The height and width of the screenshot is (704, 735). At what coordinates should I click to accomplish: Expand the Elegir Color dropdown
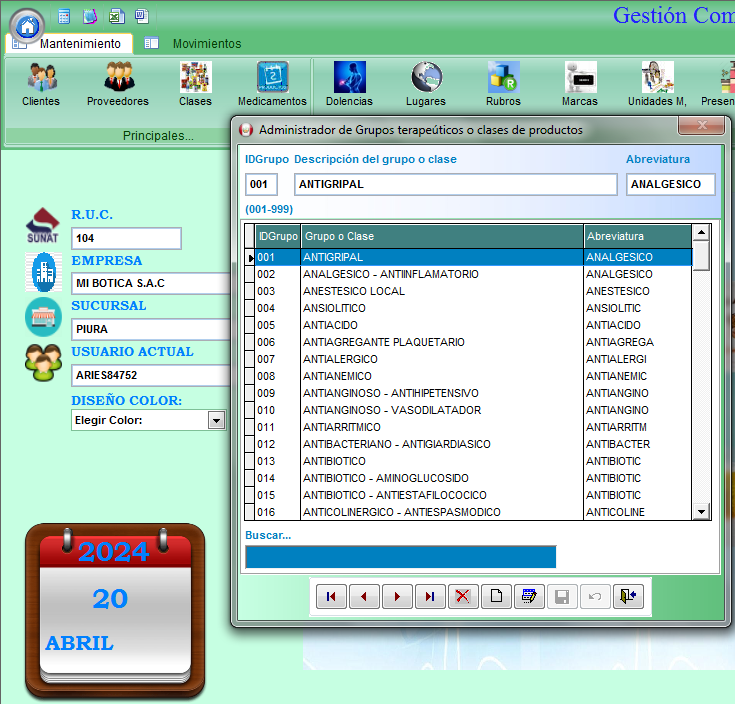point(216,421)
